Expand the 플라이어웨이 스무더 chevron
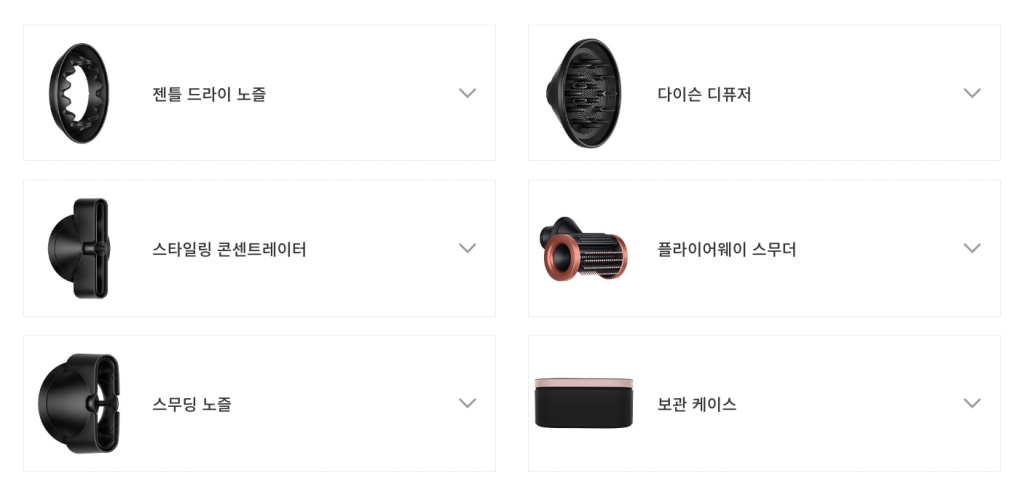This screenshot has height=495, width=1024. click(x=972, y=248)
